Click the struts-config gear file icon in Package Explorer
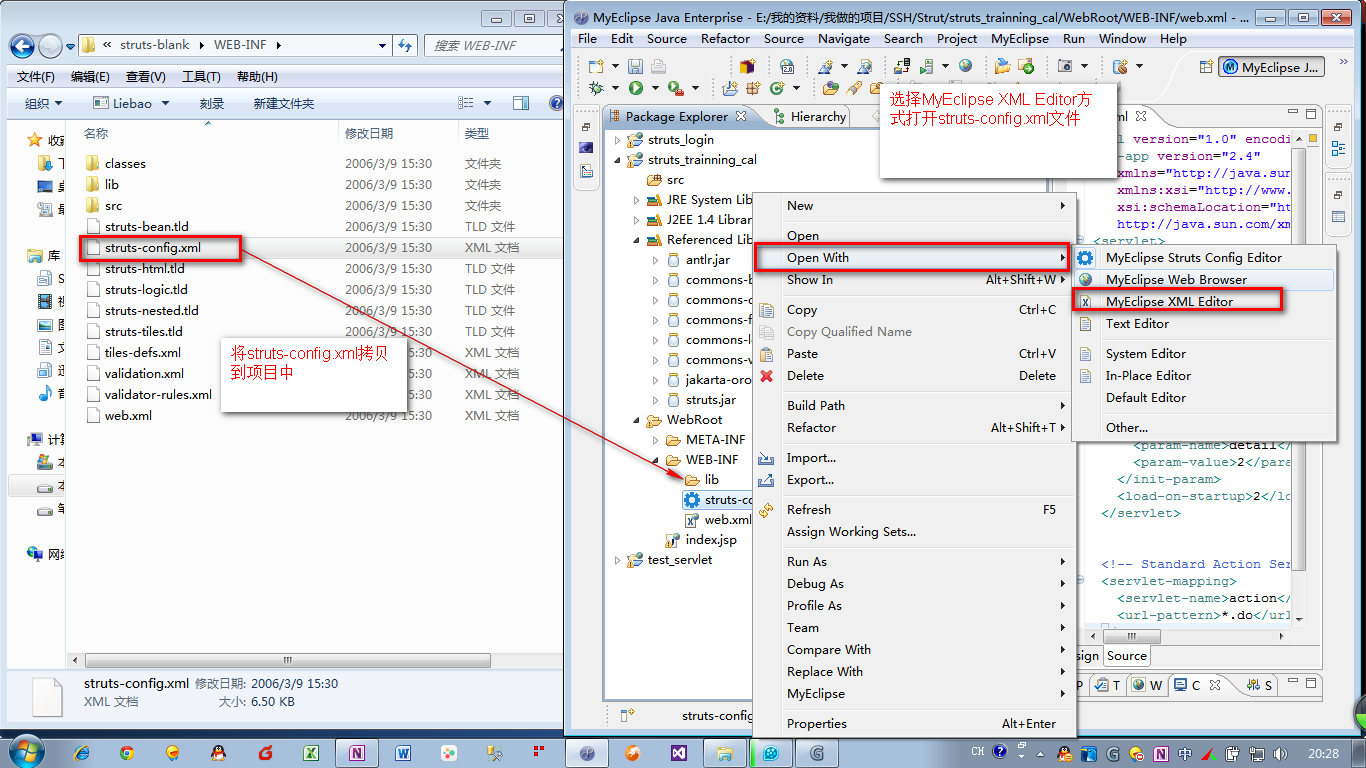Screen dimensions: 1366x768 691,500
